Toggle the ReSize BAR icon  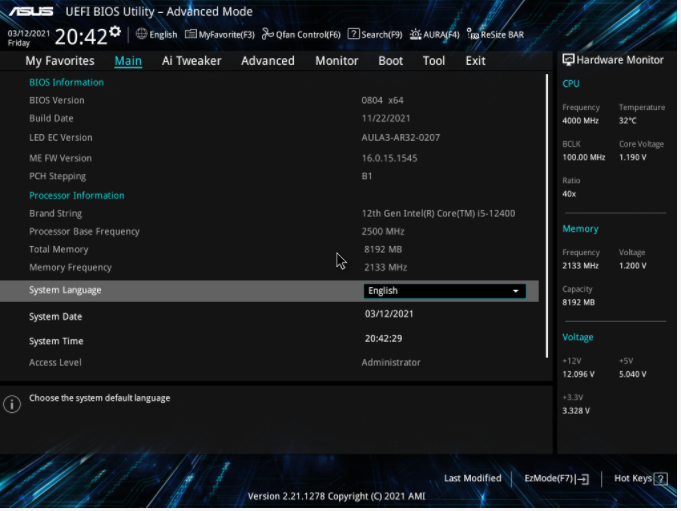473,34
